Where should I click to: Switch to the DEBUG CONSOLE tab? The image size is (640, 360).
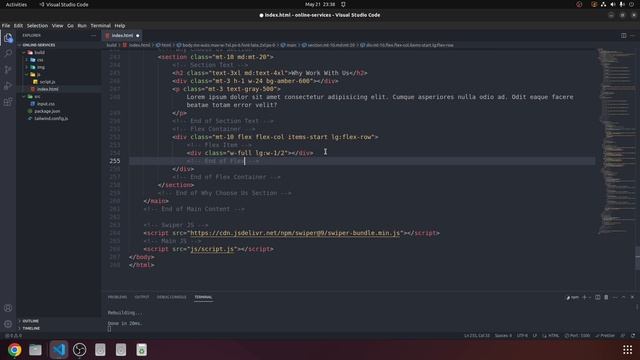(x=171, y=297)
